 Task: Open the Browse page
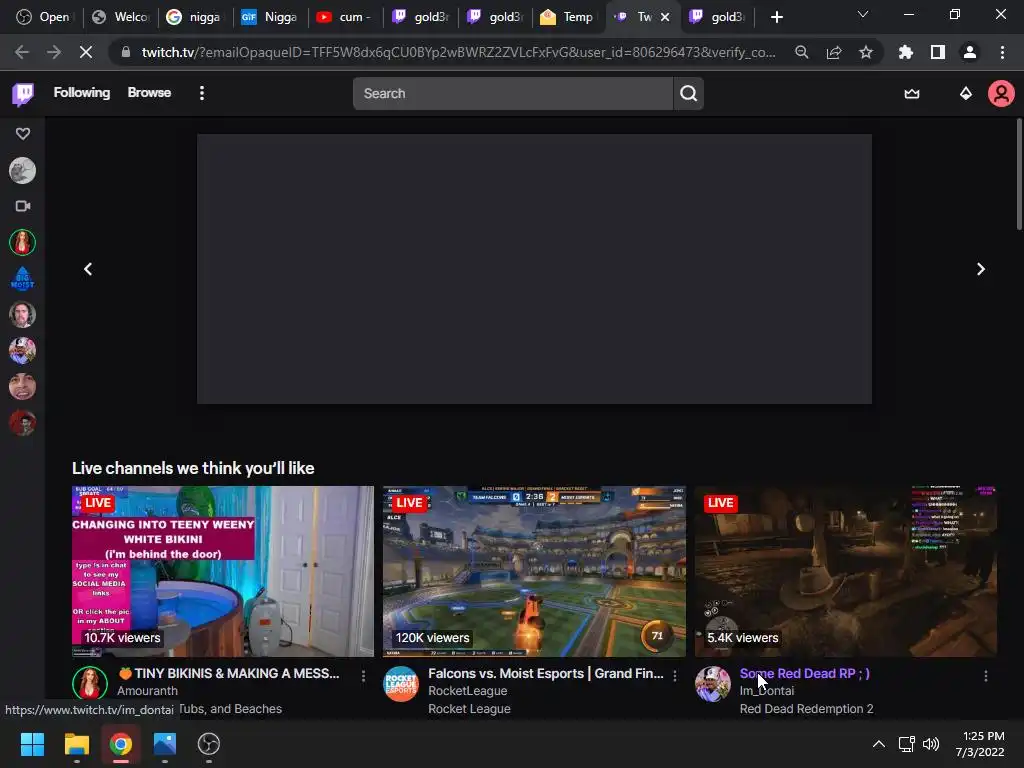149,93
